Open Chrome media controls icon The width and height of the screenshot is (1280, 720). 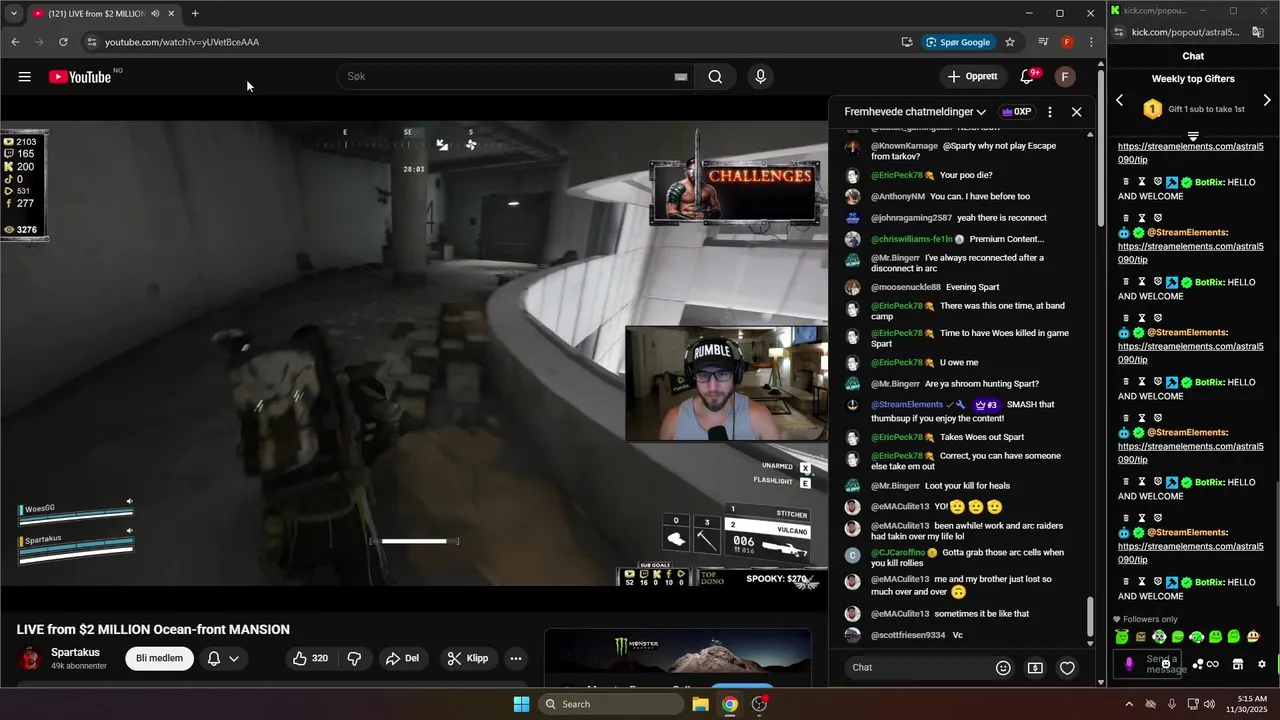coord(1043,42)
